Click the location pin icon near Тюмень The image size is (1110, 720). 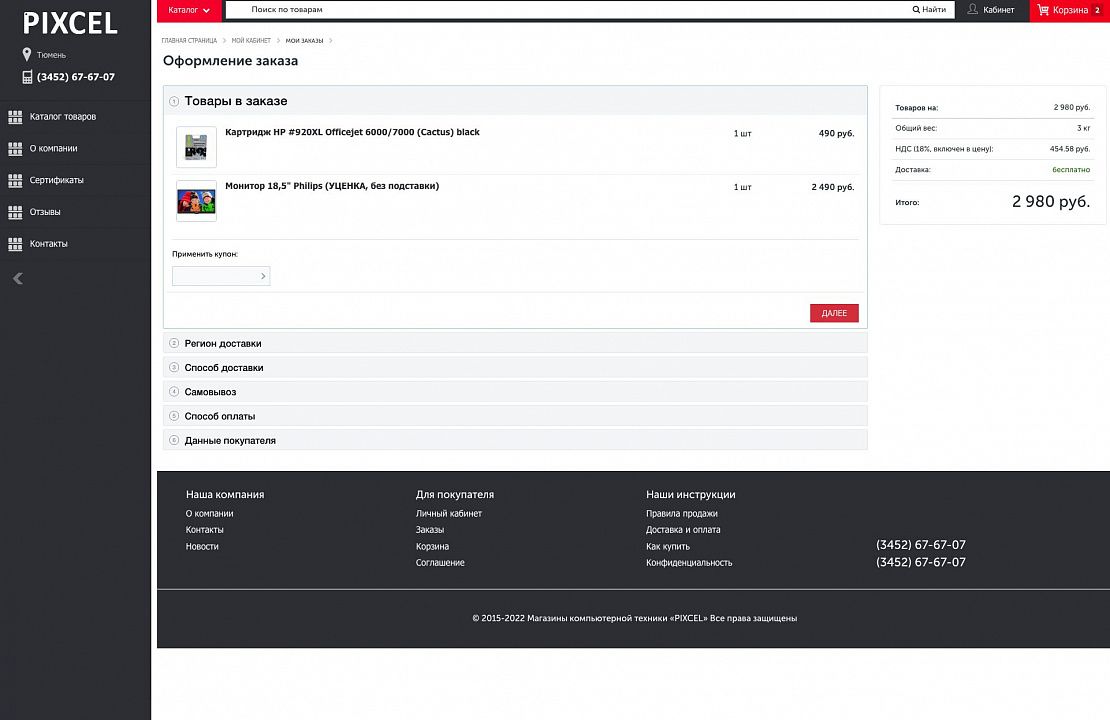[x=27, y=54]
